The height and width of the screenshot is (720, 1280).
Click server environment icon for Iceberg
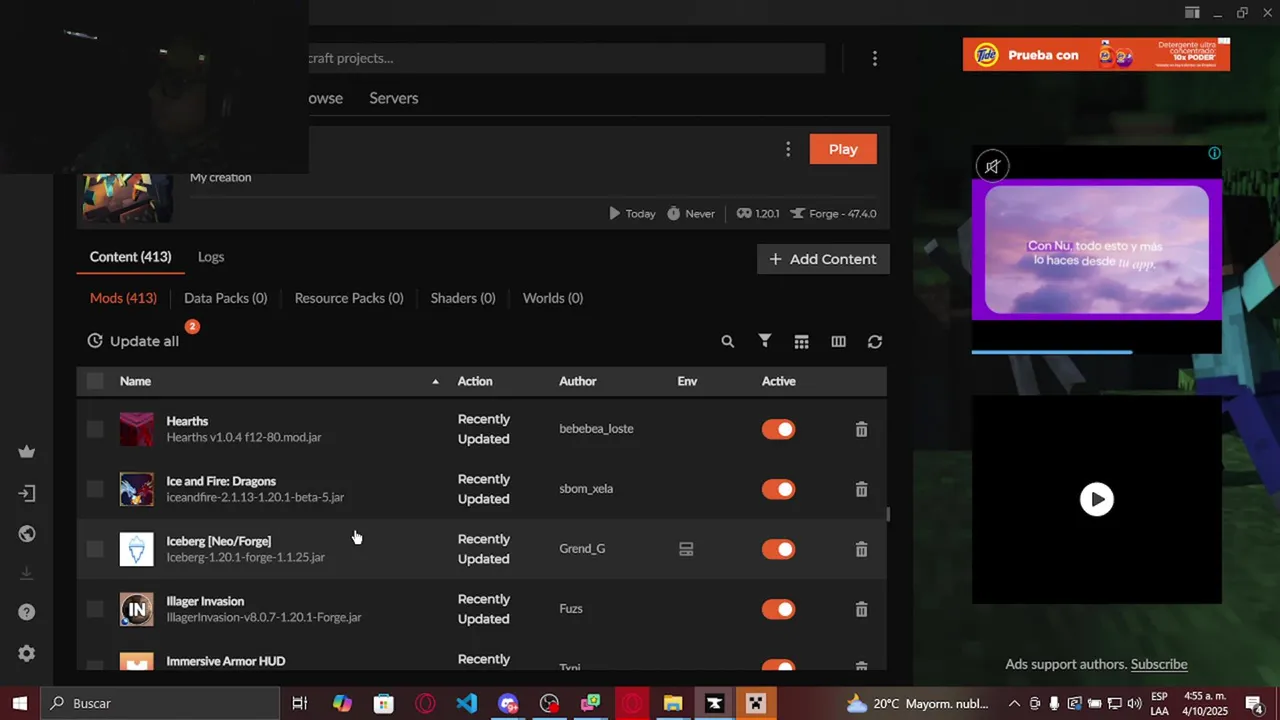point(686,549)
